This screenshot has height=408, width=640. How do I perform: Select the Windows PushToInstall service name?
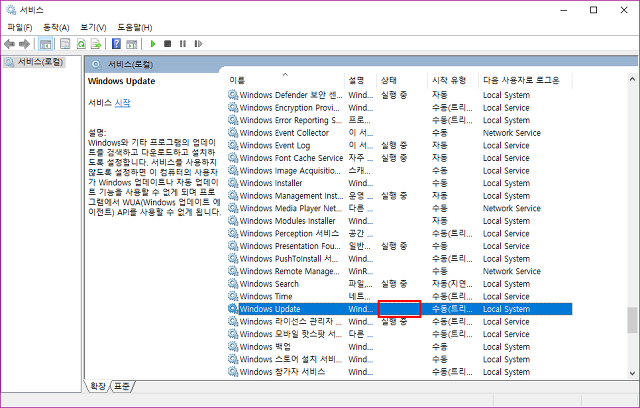point(289,259)
